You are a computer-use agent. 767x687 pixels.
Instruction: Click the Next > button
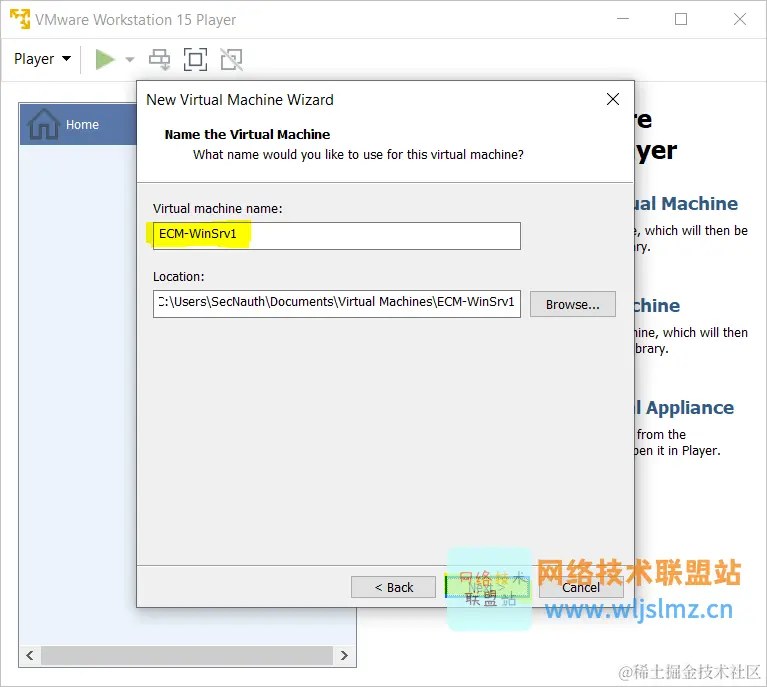pyautogui.click(x=487, y=587)
